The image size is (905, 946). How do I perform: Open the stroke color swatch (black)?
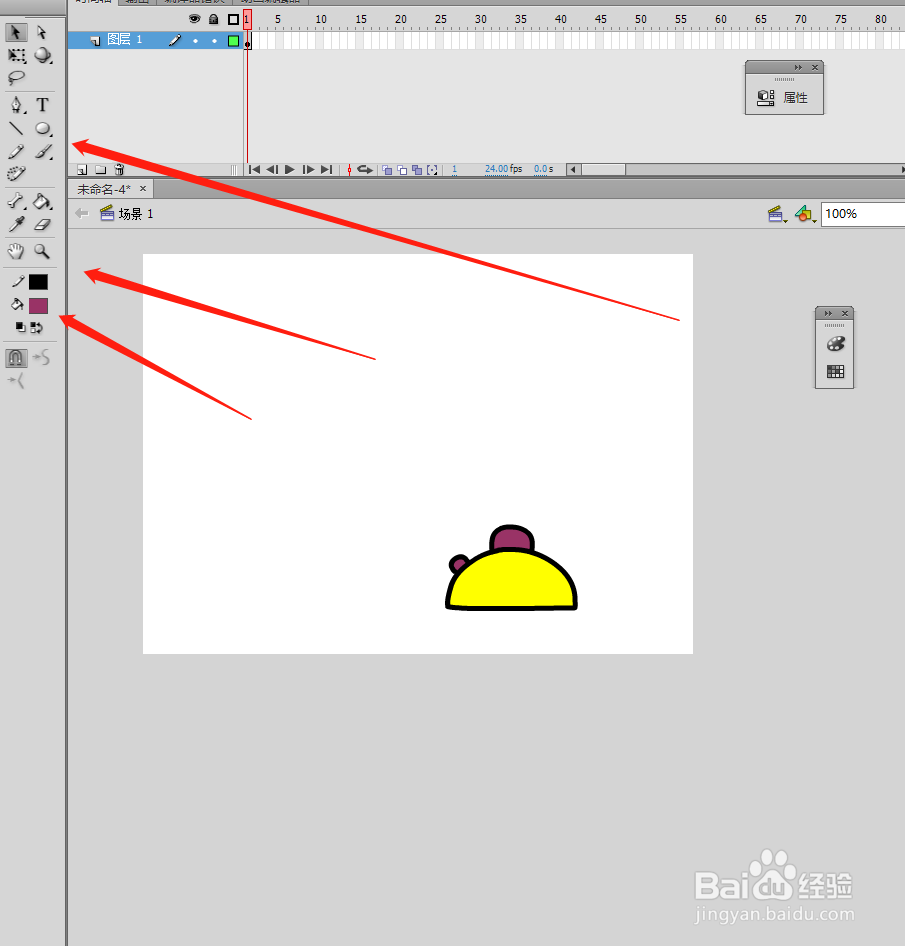tap(38, 282)
